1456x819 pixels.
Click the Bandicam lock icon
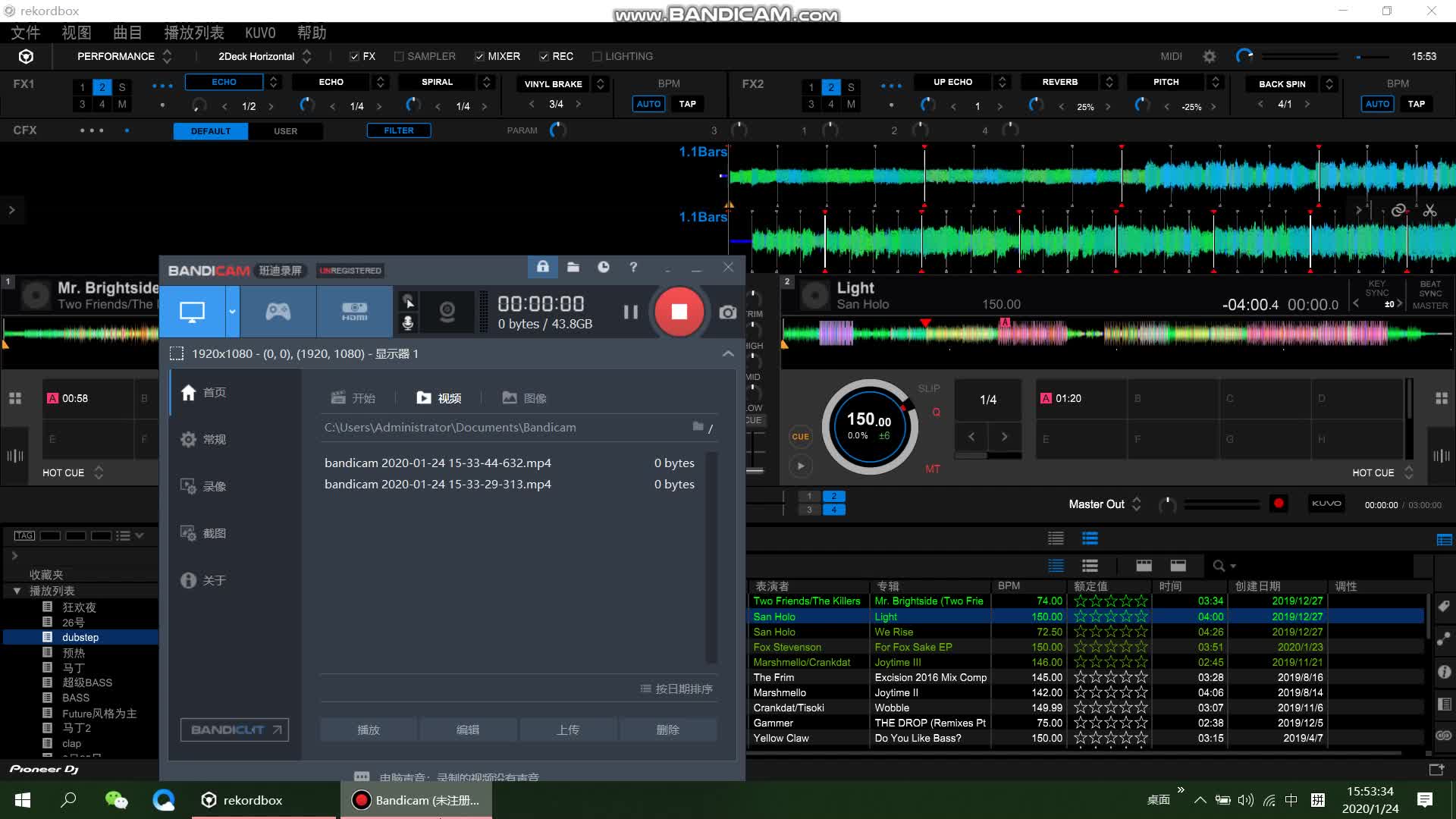pos(543,267)
